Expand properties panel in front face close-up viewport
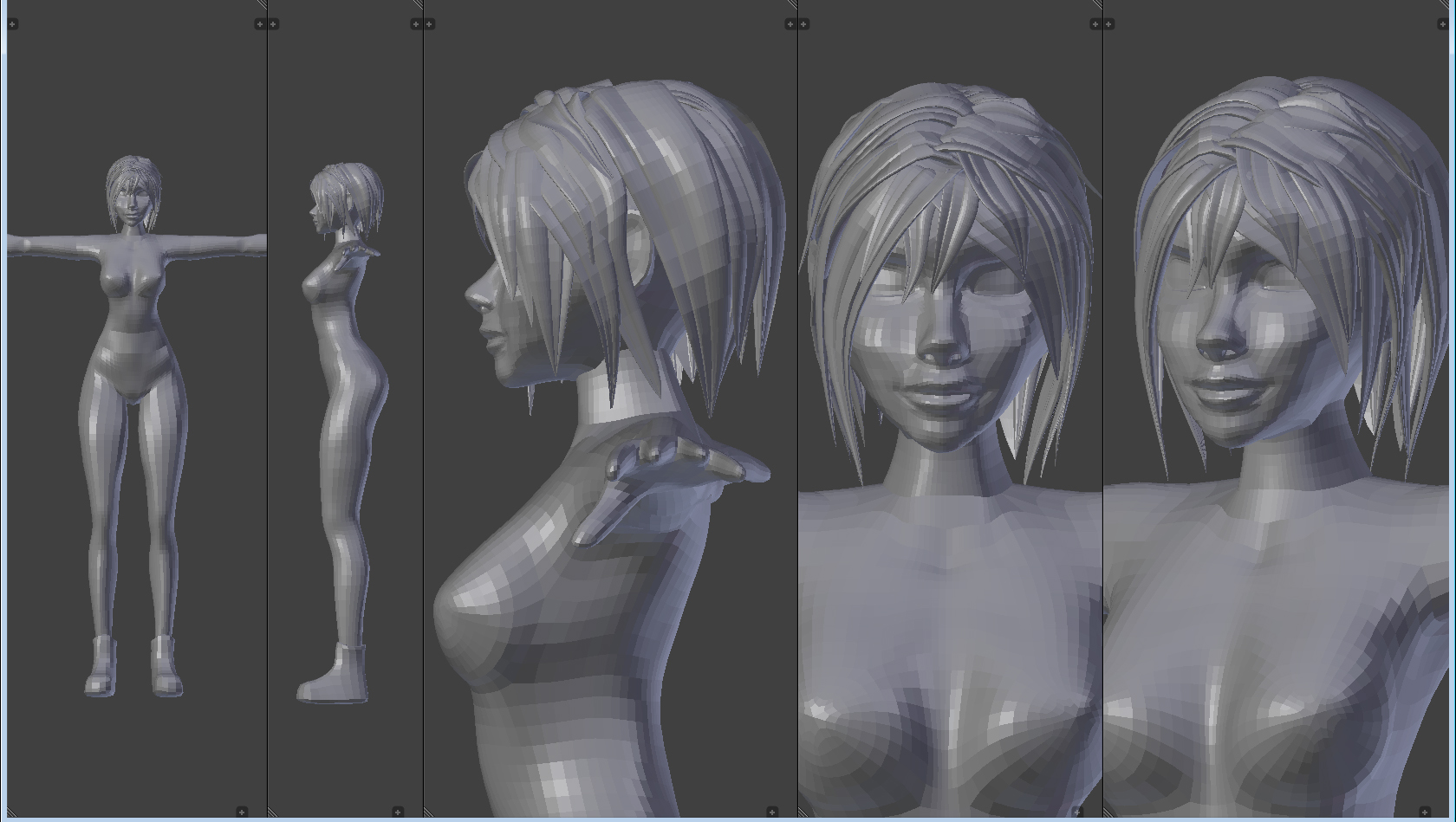The height and width of the screenshot is (822, 1456). 1095,24
